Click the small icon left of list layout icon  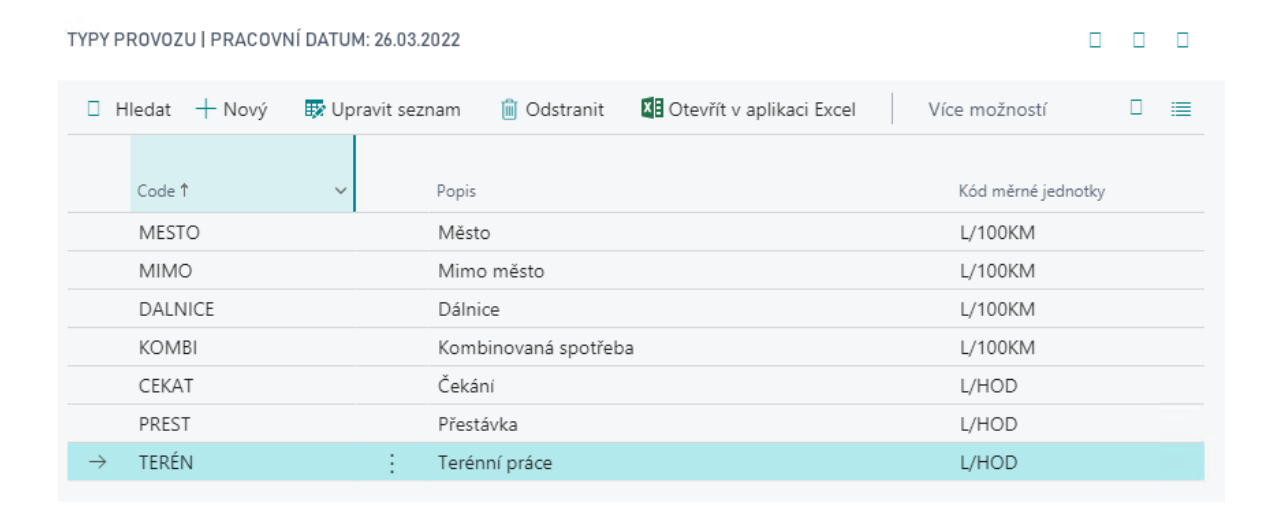pyautogui.click(x=1136, y=108)
